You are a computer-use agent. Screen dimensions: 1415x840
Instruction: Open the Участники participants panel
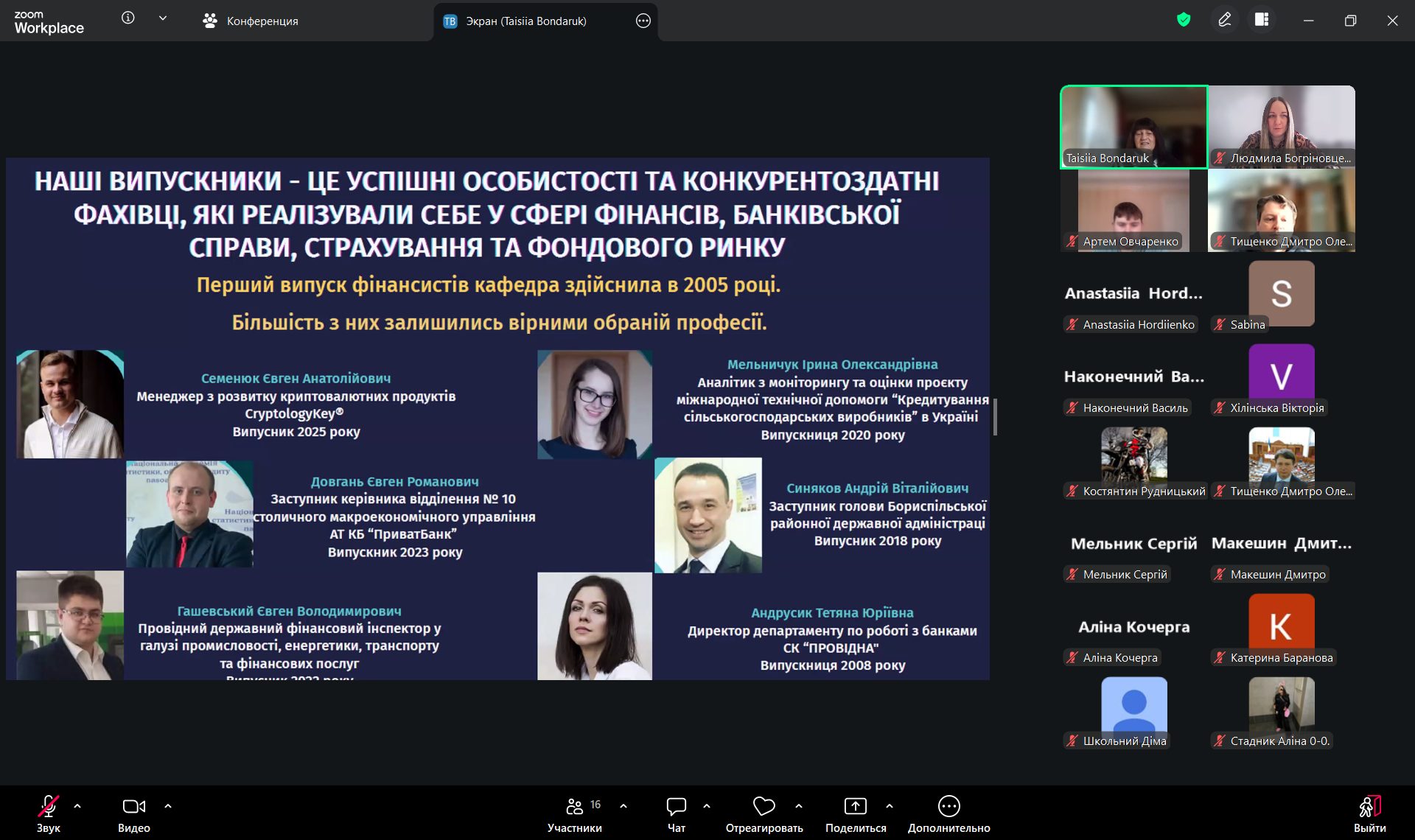(575, 813)
